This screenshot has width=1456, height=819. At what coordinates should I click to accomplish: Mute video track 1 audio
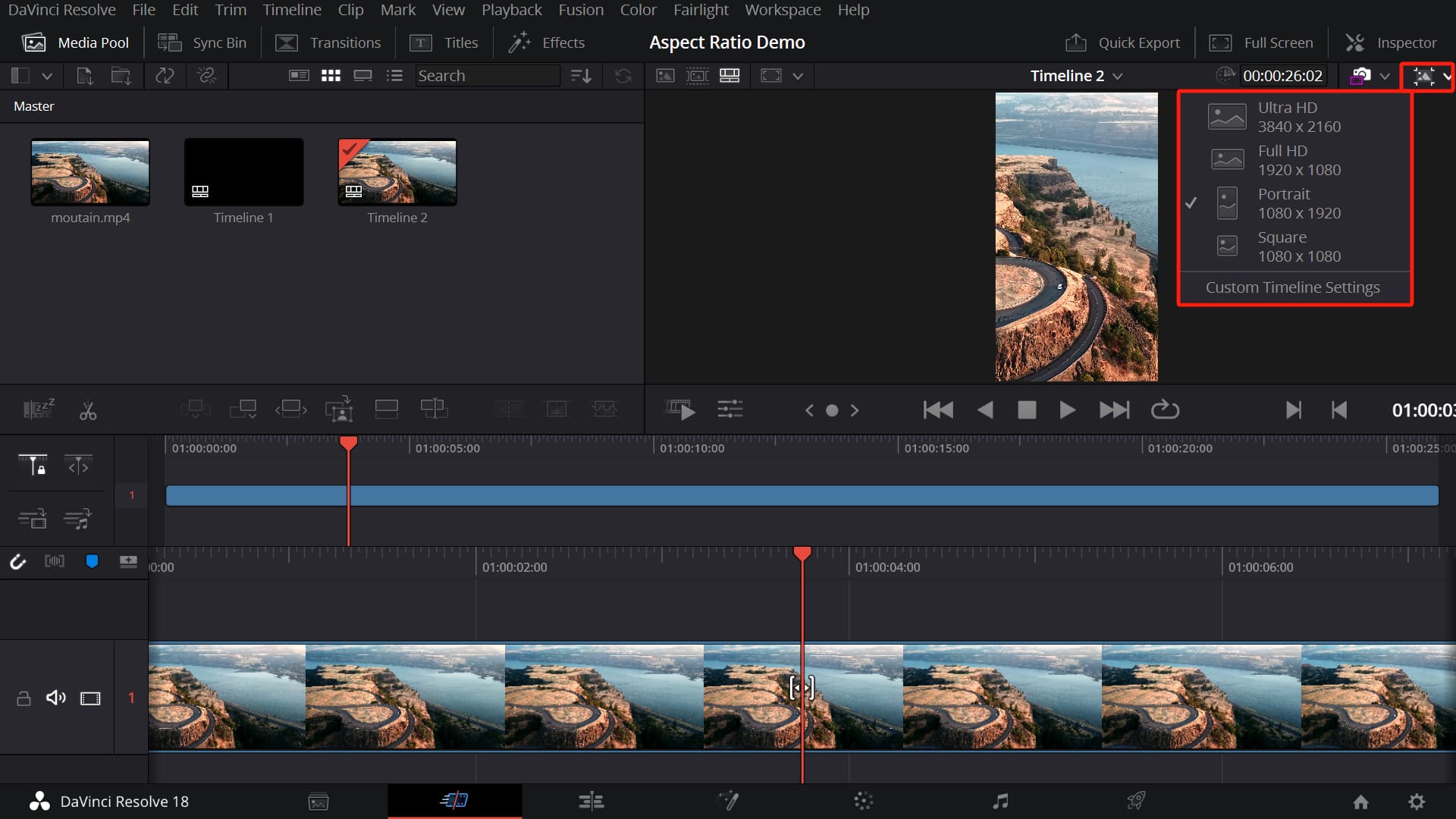tap(55, 698)
